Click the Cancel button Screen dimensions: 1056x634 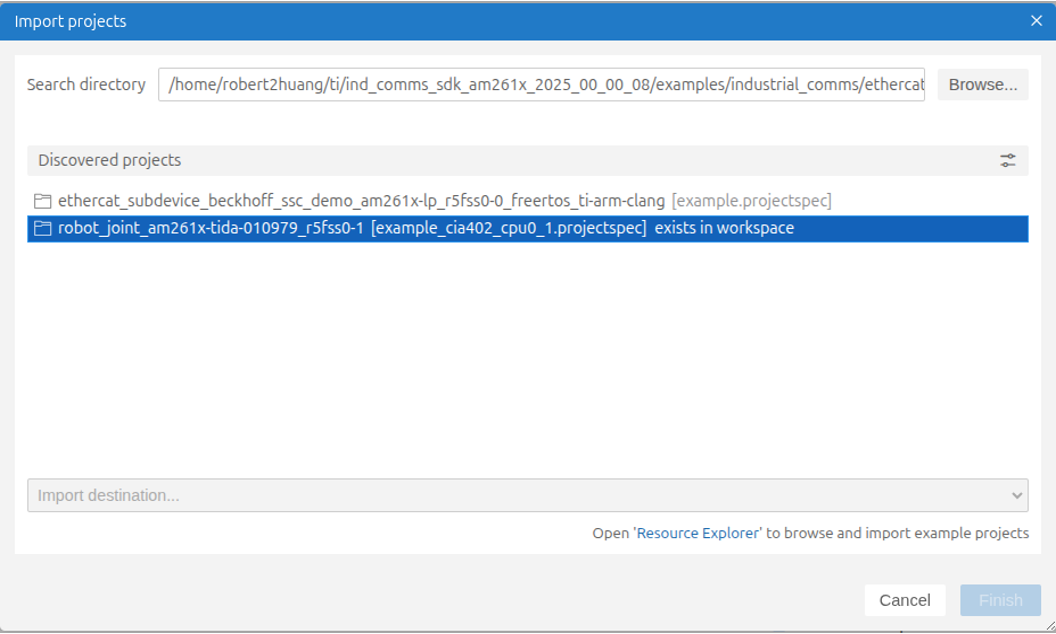point(904,600)
